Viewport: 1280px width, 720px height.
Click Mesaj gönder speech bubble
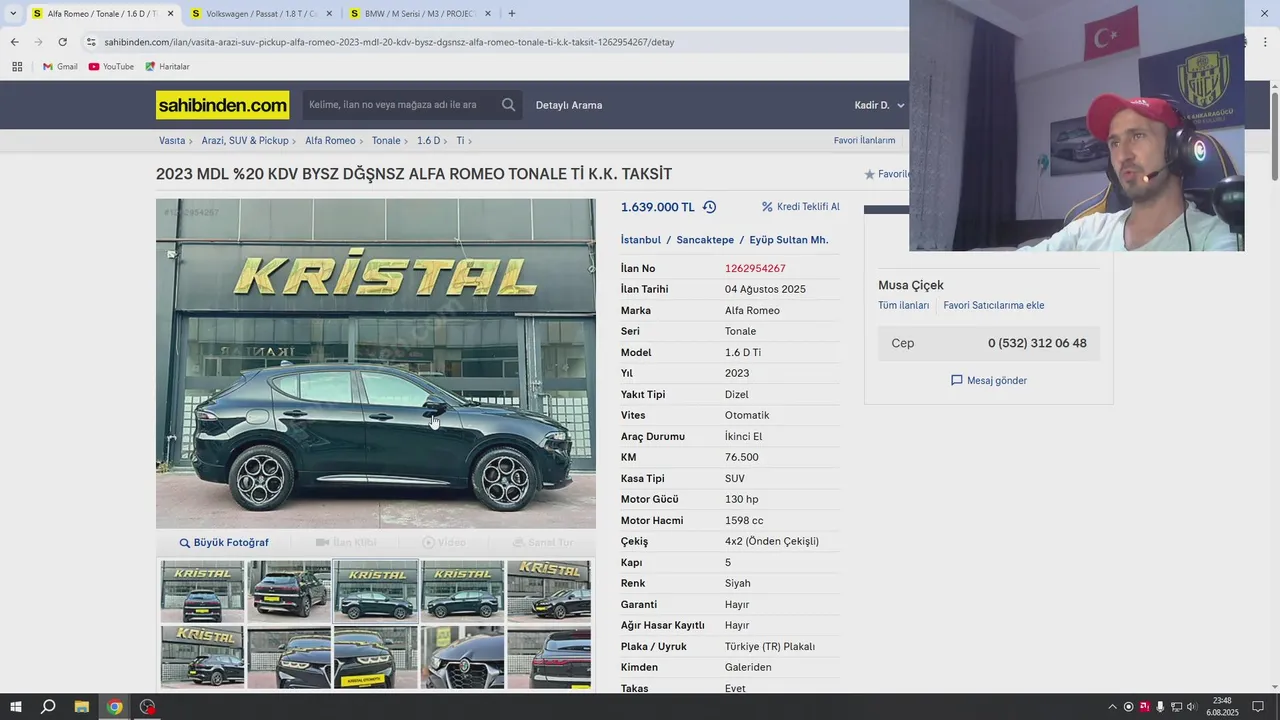[956, 381]
